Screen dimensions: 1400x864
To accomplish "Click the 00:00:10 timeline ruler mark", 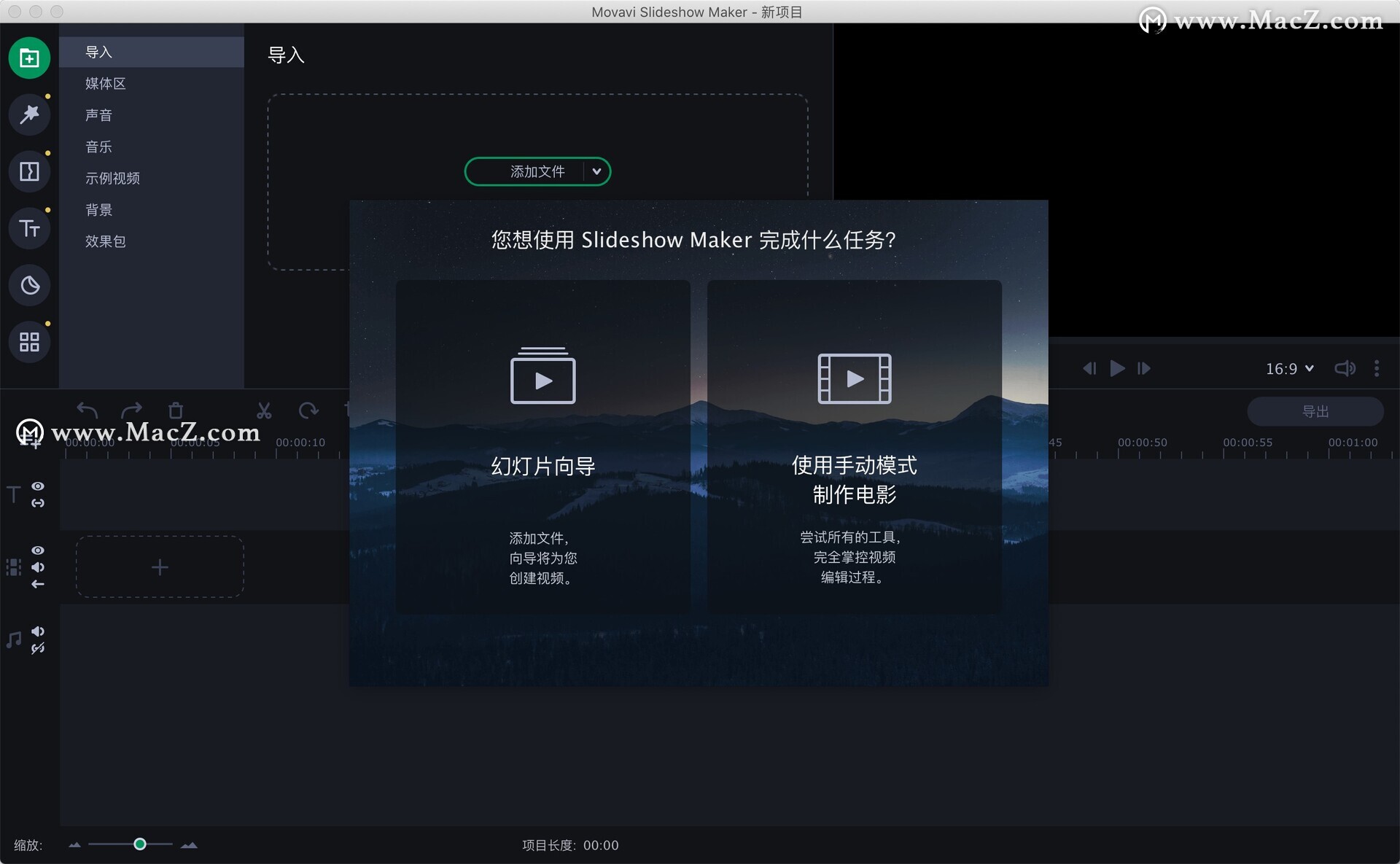I will [x=300, y=443].
